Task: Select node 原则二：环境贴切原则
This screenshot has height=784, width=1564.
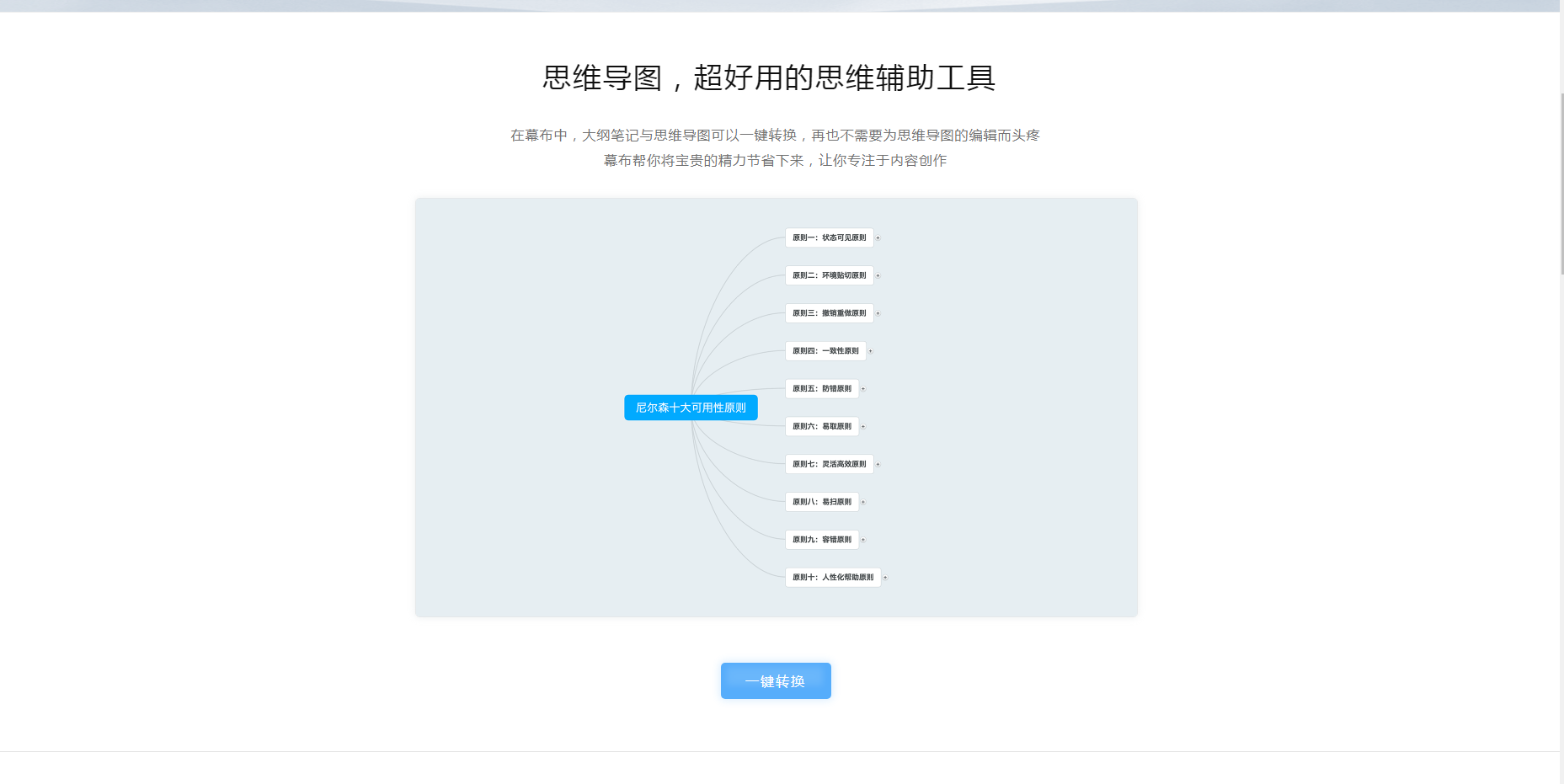Action: pos(829,275)
